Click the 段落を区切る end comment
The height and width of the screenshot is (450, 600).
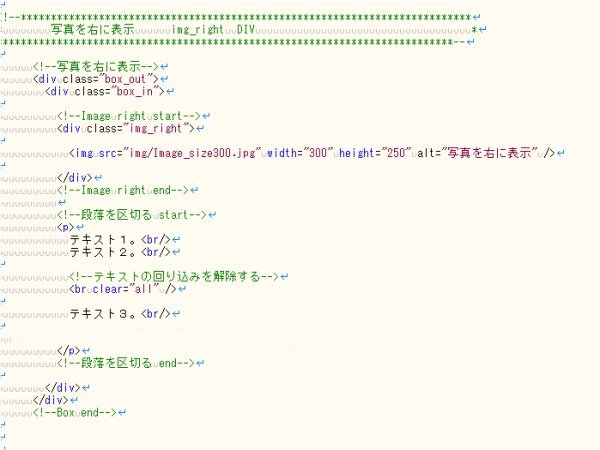124,362
